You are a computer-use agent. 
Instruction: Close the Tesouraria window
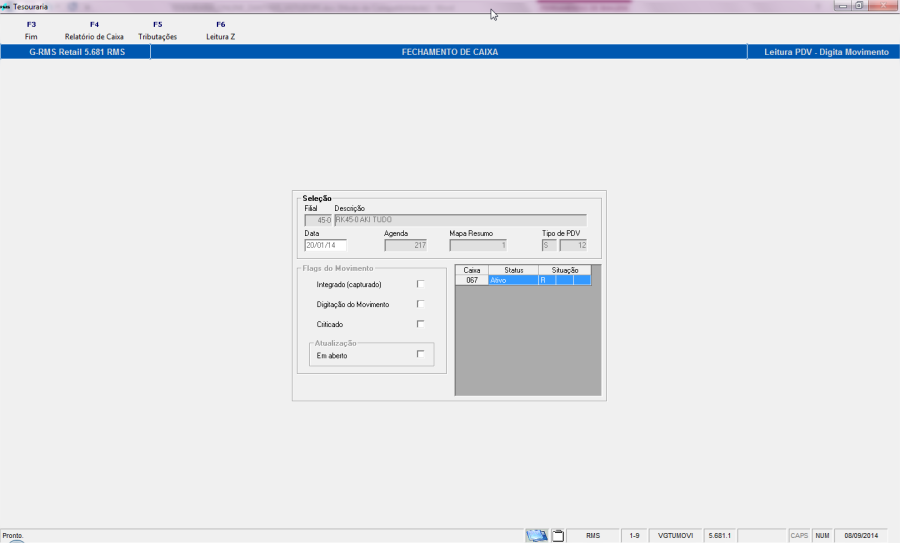pyautogui.click(x=883, y=6)
